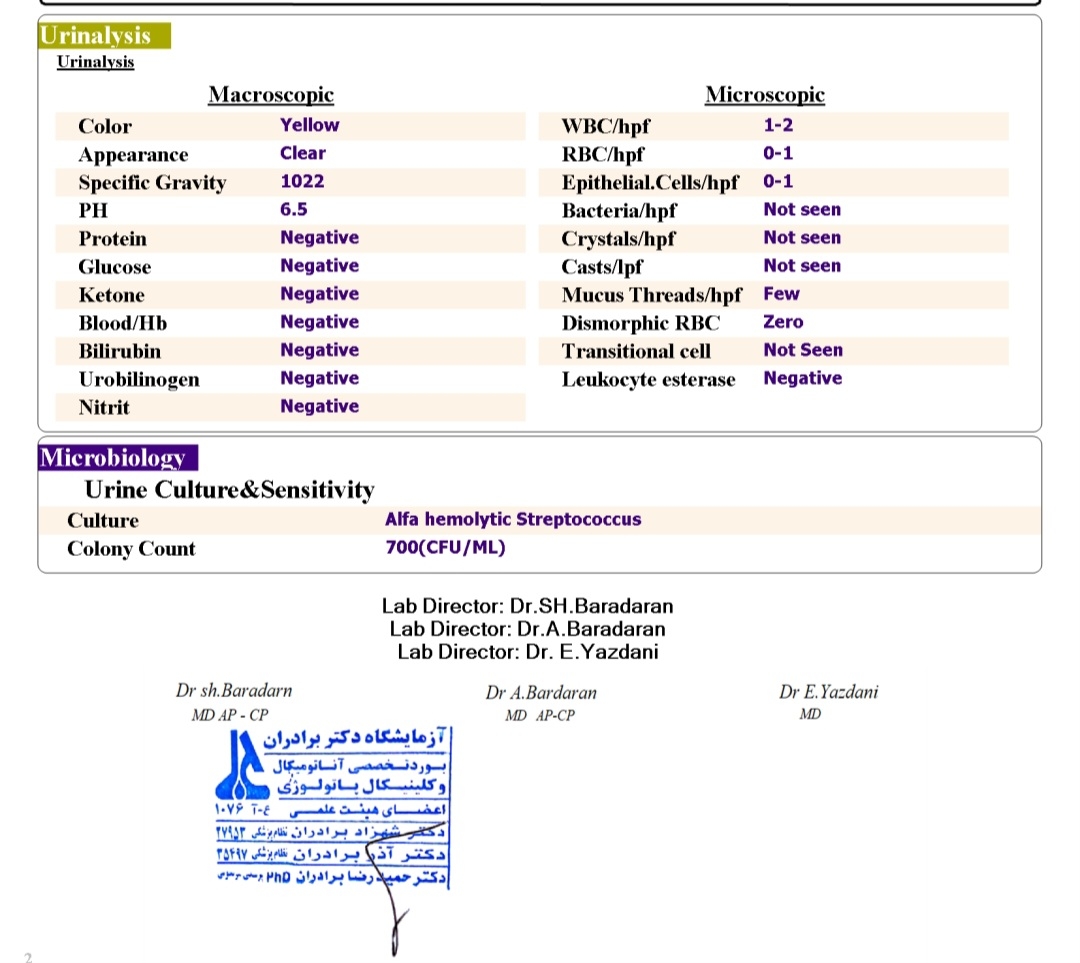Click the underlined Urinalysis subtitle
The image size is (1080, 963).
click(96, 62)
